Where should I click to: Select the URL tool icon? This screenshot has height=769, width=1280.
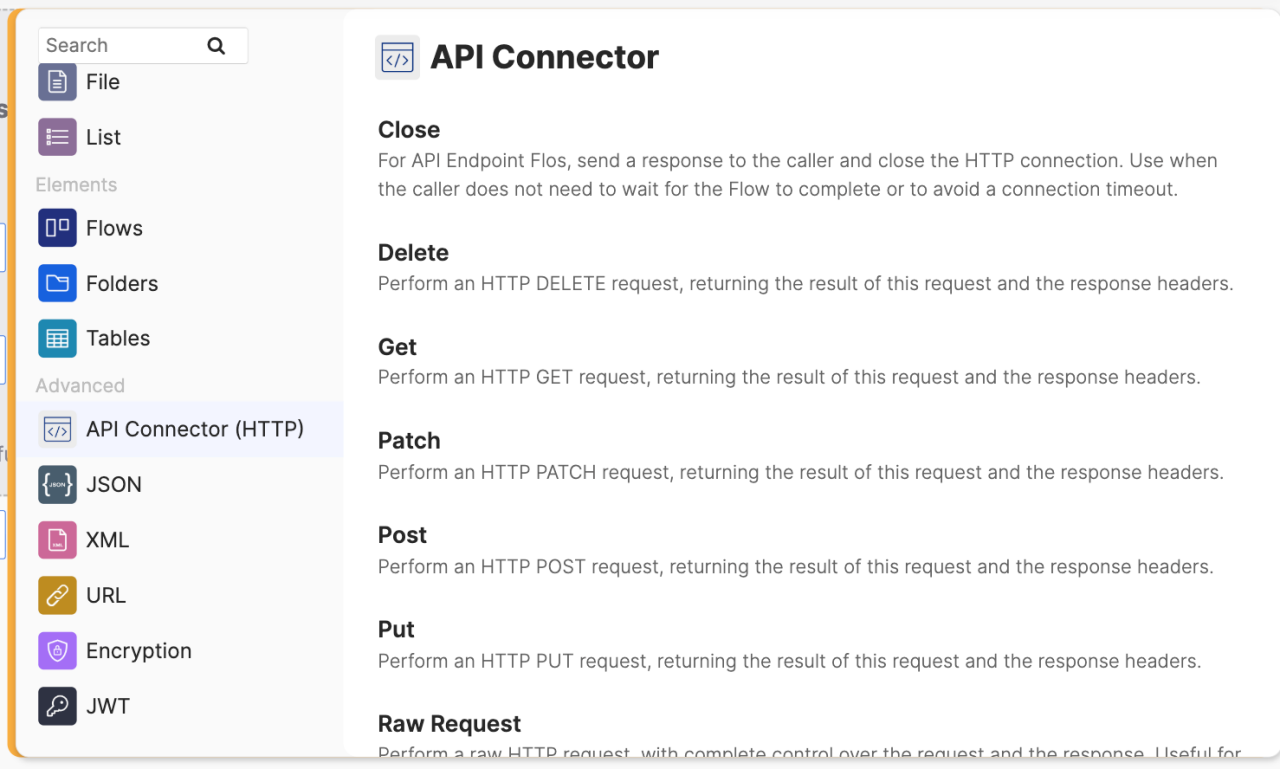(57, 595)
